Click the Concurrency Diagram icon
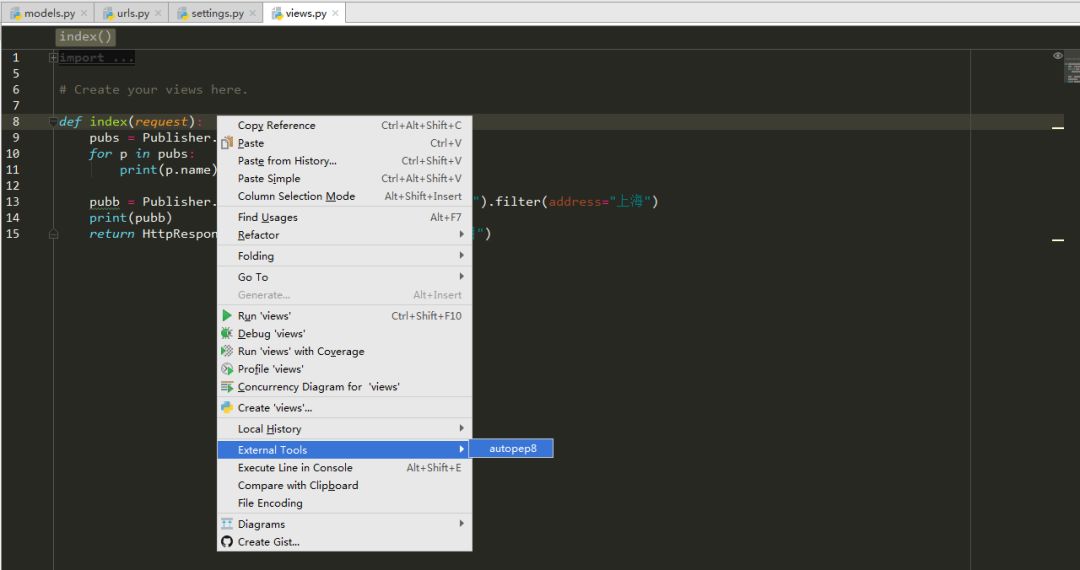The height and width of the screenshot is (570, 1080). 227,387
